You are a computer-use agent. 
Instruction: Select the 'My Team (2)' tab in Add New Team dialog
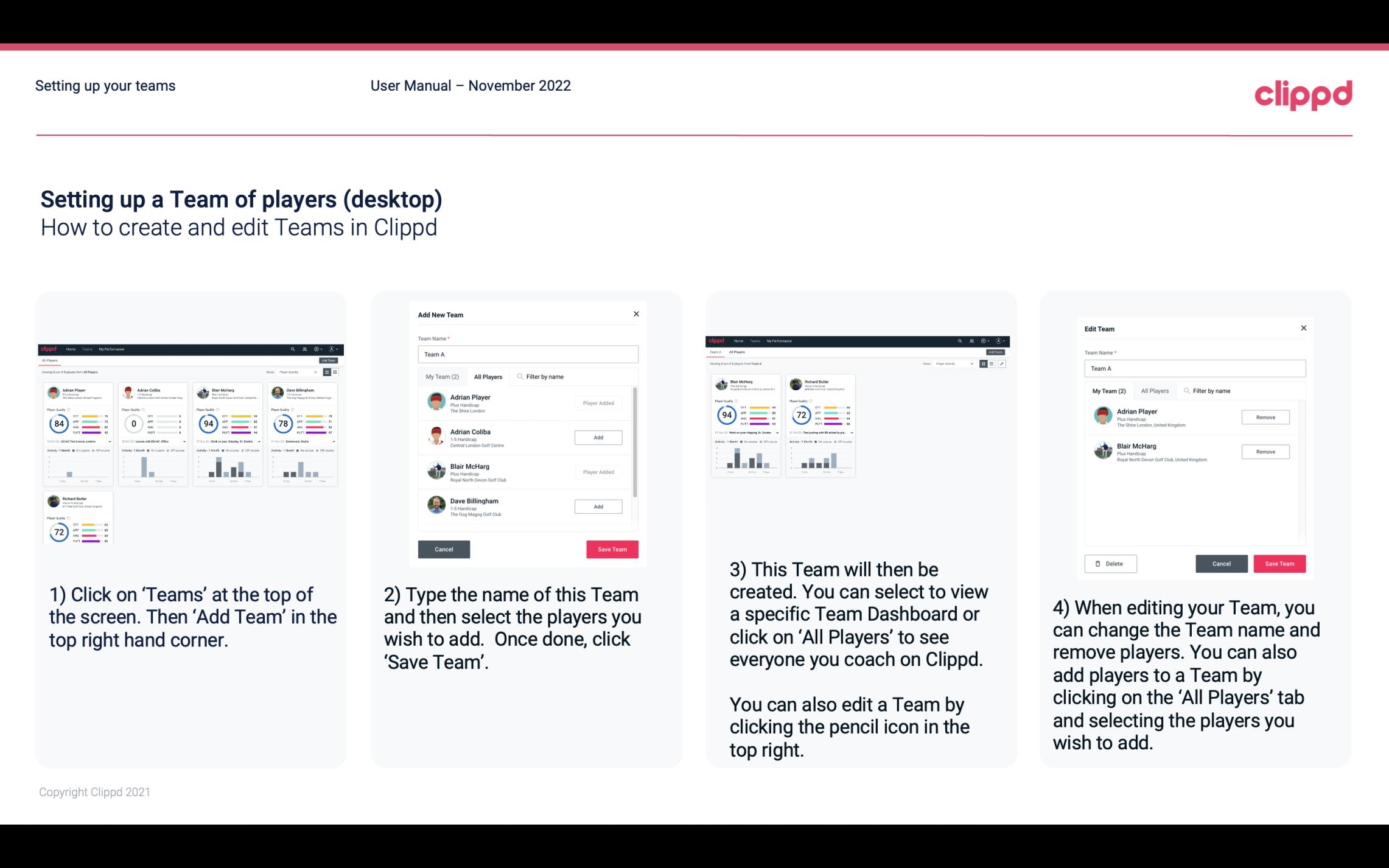tap(442, 376)
